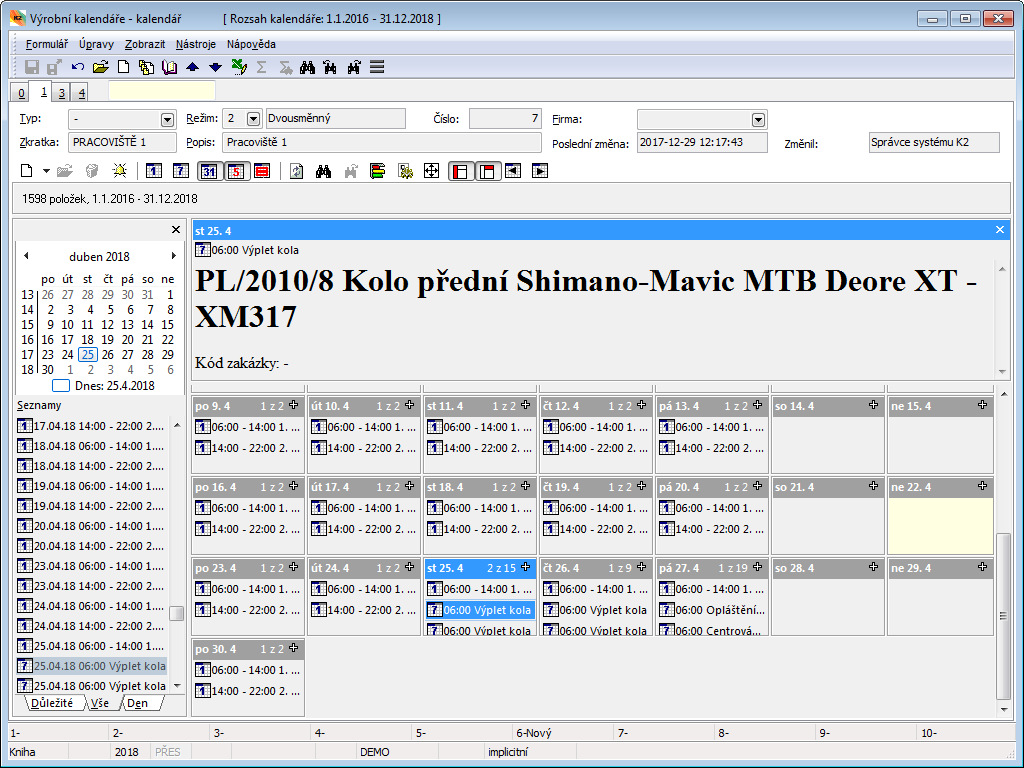The width and height of the screenshot is (1024, 768).
Task: Move to the previous record with the up arrow
Action: point(193,67)
